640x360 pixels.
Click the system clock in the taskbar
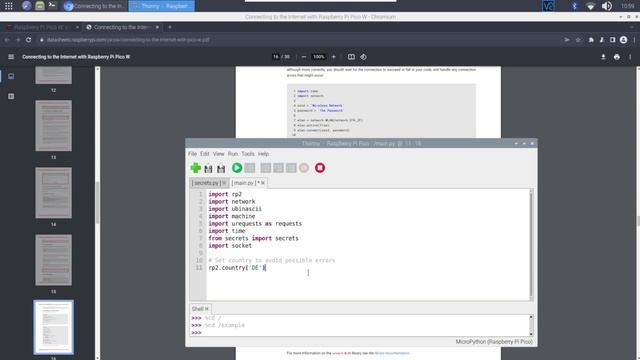click(627, 6)
